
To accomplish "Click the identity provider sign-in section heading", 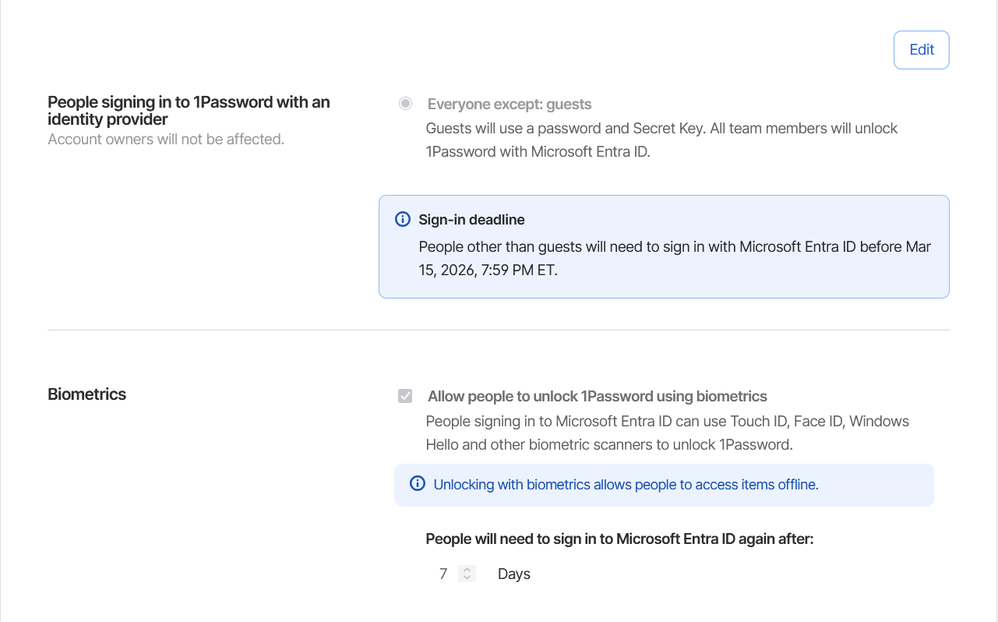I will point(188,110).
